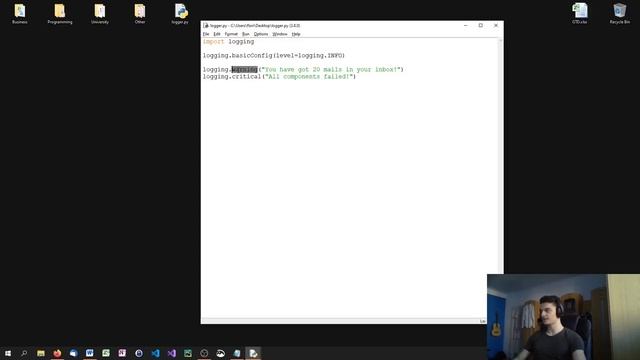Open the blue mail app in taskbar
The width and height of the screenshot is (640, 360).
point(73,353)
